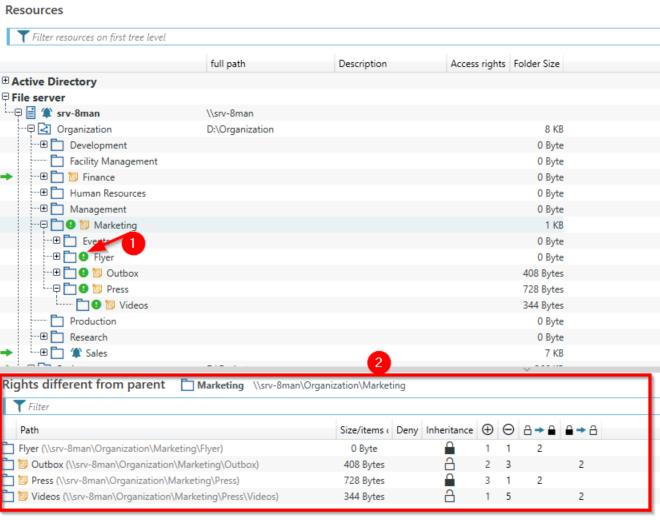Click the srv-8man server icon
660x524 pixels.
tap(30, 113)
